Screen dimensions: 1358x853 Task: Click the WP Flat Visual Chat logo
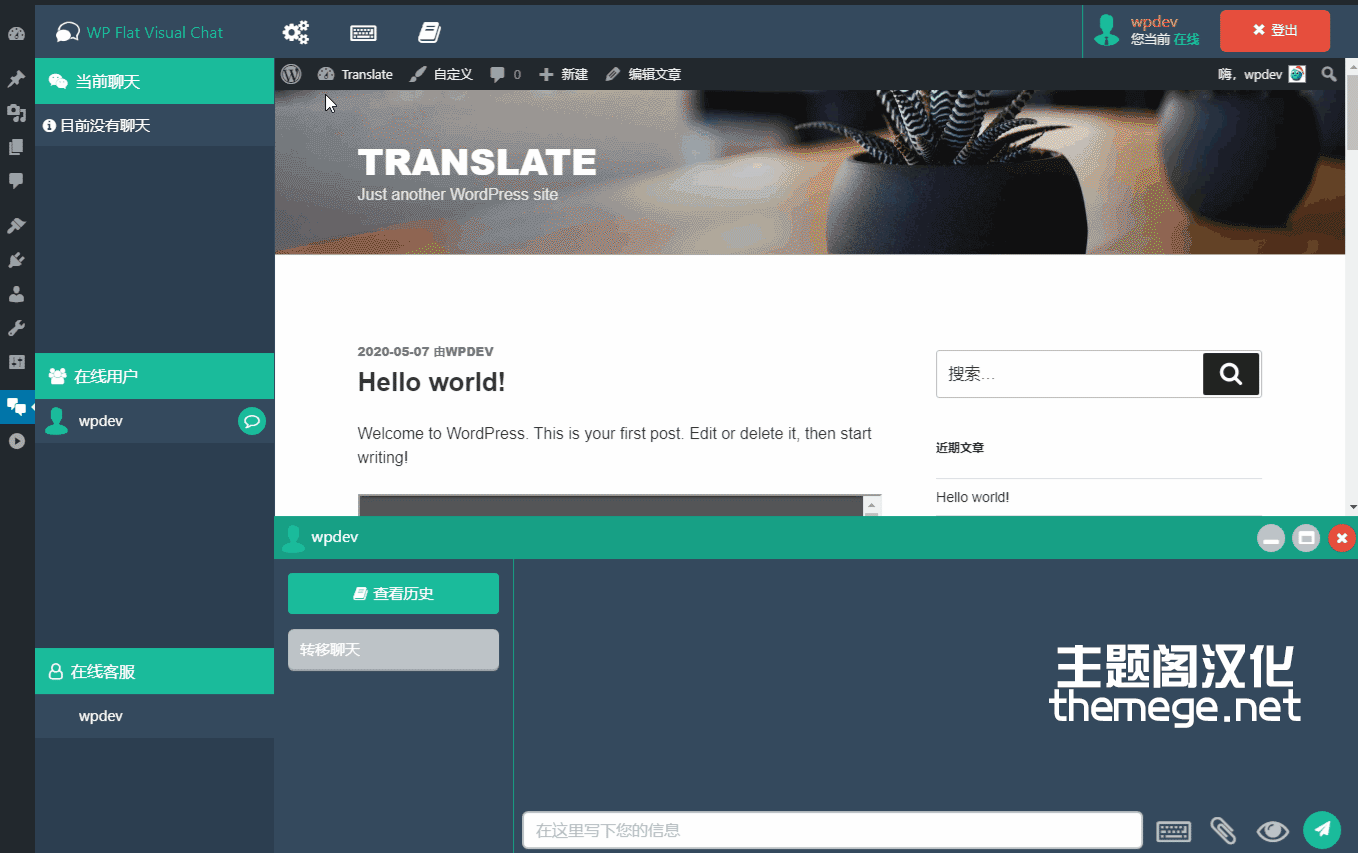[x=139, y=32]
